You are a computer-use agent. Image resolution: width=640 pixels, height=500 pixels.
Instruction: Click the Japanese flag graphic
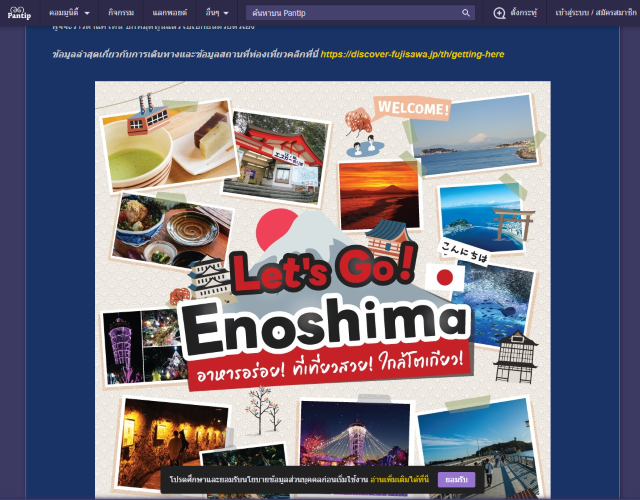[443, 277]
